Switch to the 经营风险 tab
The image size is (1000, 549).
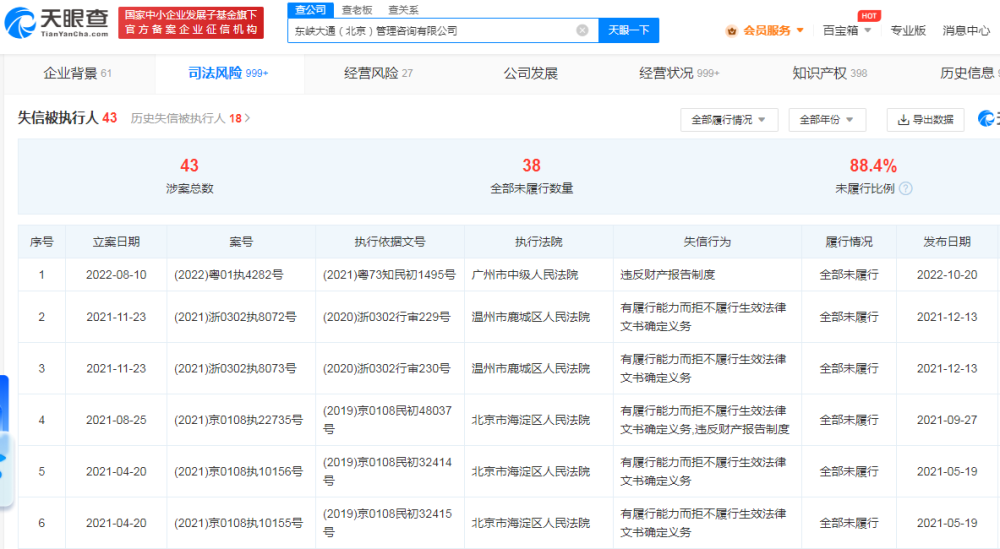(x=378, y=73)
